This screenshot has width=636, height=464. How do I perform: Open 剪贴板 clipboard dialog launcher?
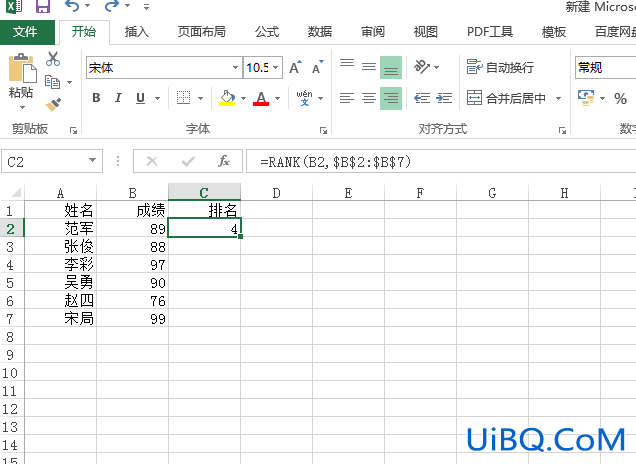coord(73,130)
